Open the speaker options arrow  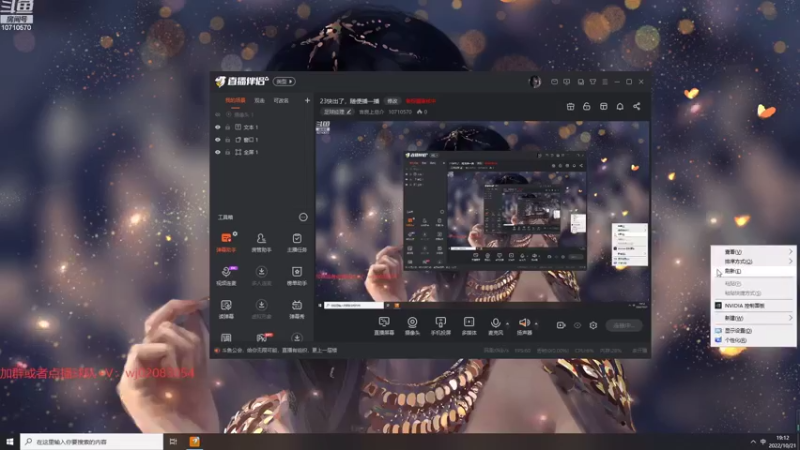click(x=536, y=323)
